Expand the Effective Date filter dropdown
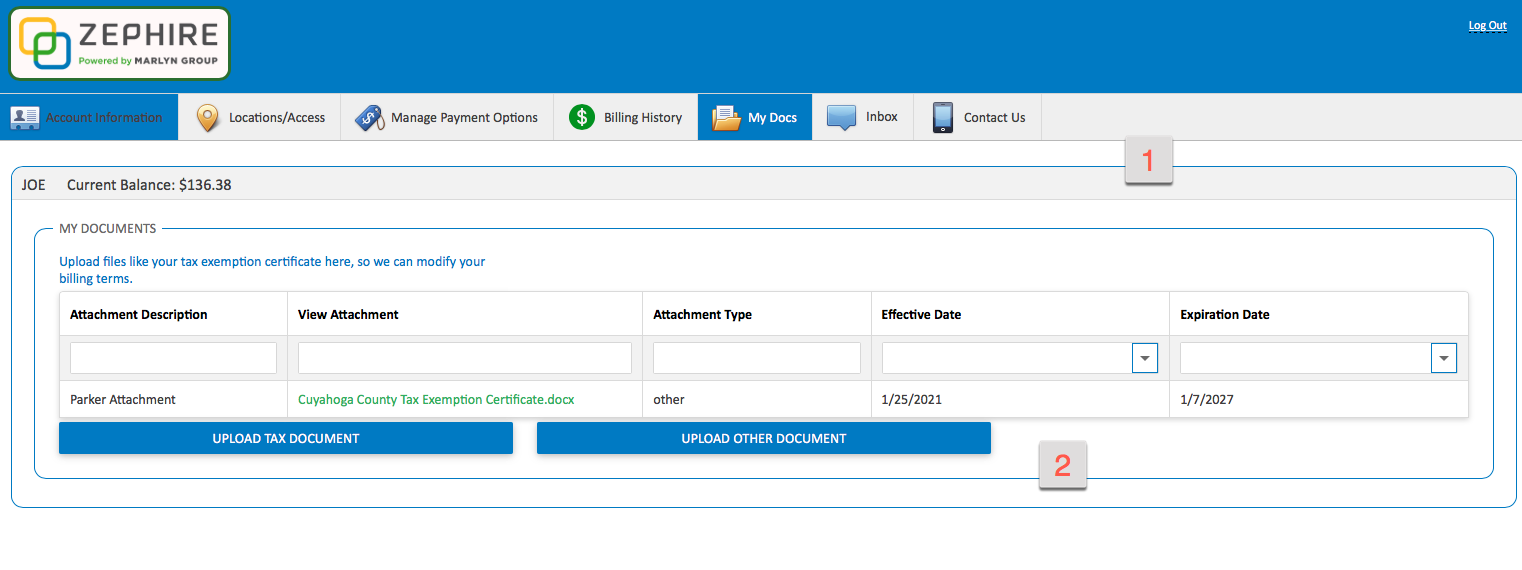The width and height of the screenshot is (1522, 570). coord(1144,358)
